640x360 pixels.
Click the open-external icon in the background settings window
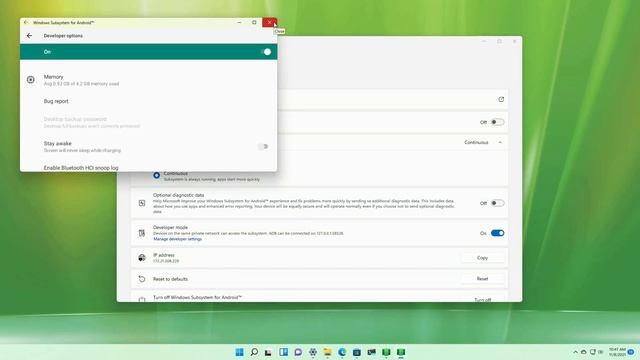[501, 99]
